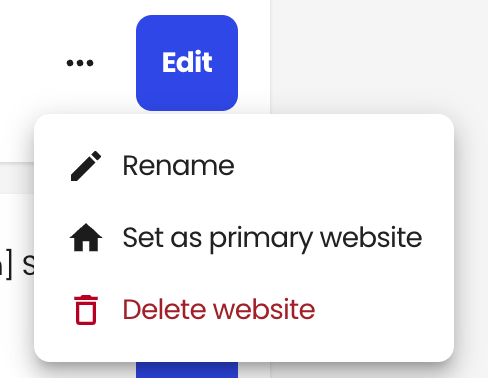The width and height of the screenshot is (488, 378).
Task: Click the word primary in the second entry
Action: 261,238
